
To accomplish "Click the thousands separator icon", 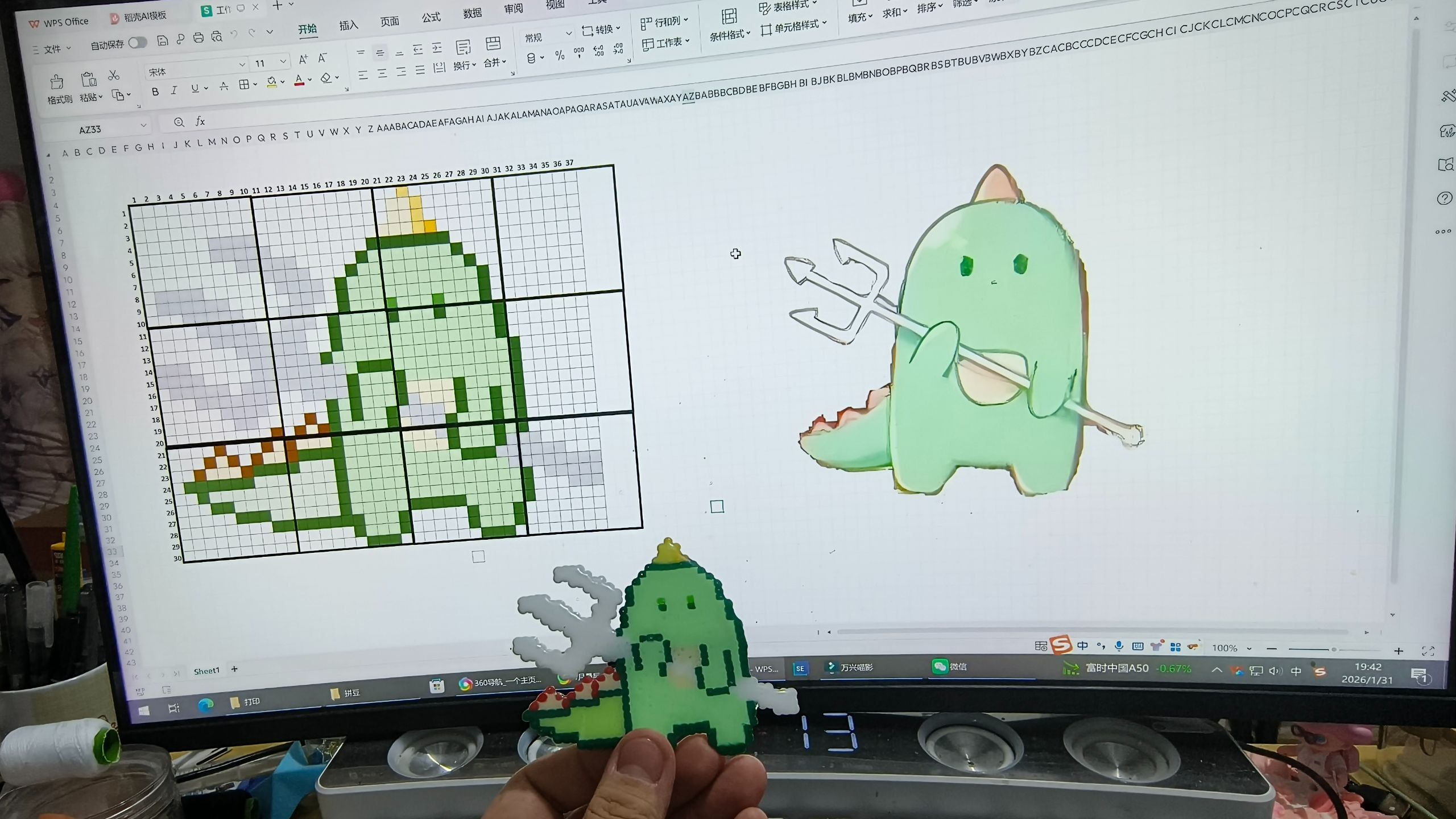I will click(x=579, y=53).
